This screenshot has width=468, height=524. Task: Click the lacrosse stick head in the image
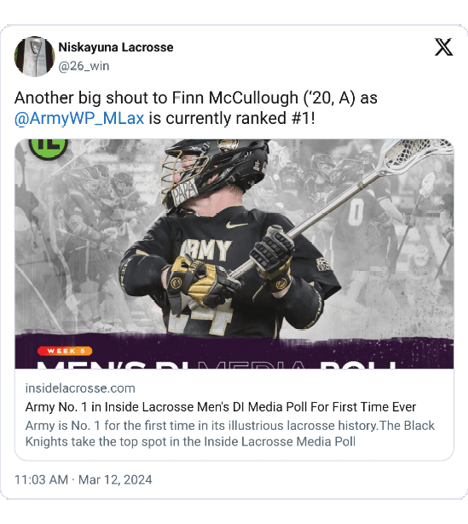click(x=417, y=154)
